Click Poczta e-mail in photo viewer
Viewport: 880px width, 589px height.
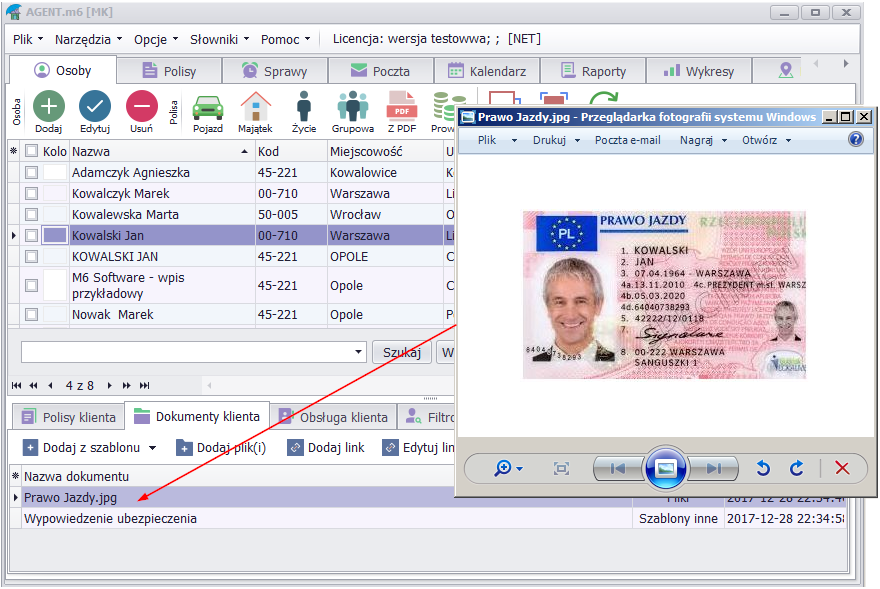point(627,140)
